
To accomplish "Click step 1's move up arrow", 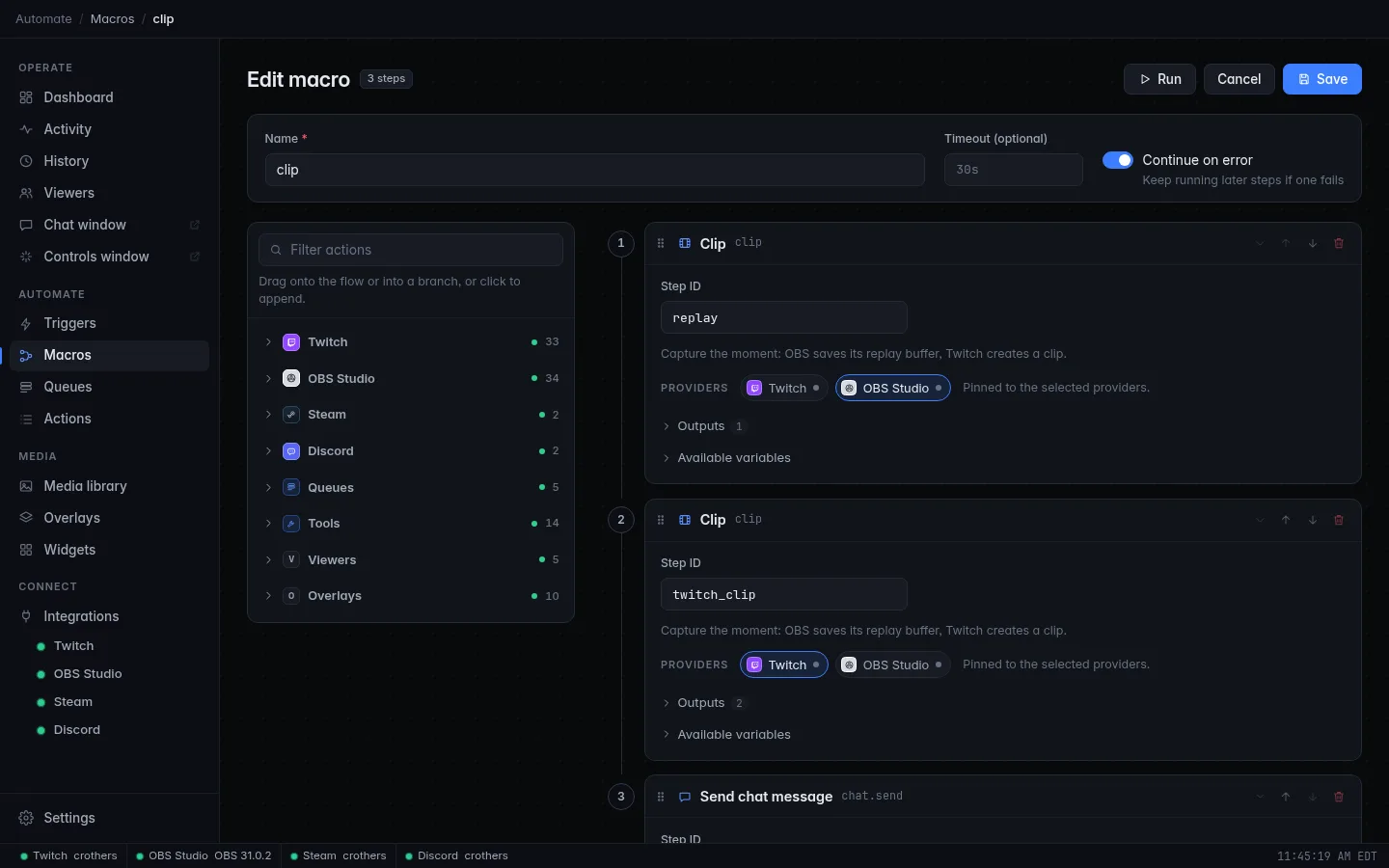I will pos(1286,243).
